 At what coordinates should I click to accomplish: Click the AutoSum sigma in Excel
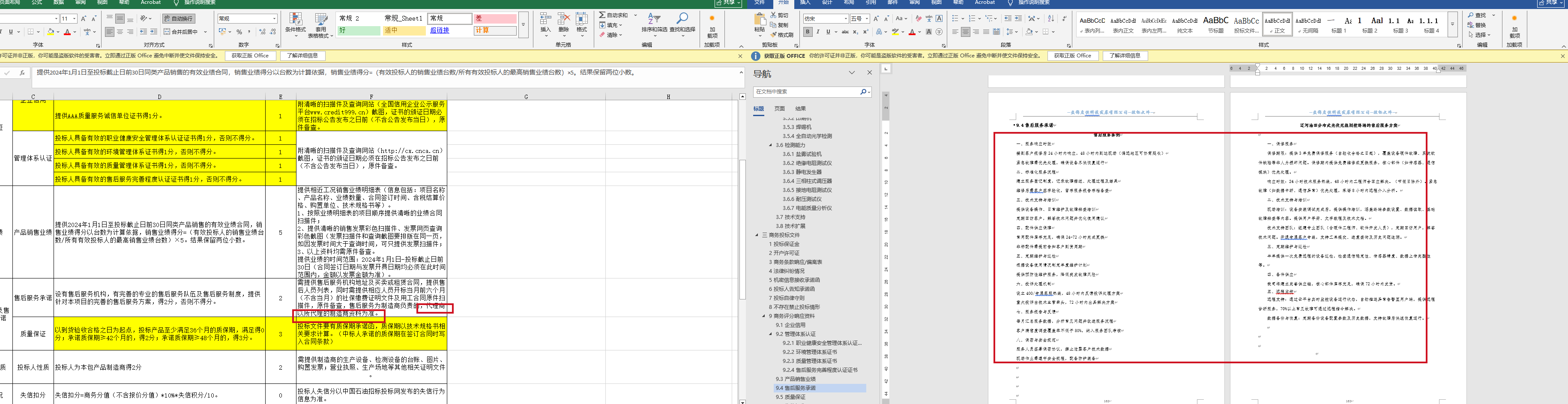coord(602,15)
